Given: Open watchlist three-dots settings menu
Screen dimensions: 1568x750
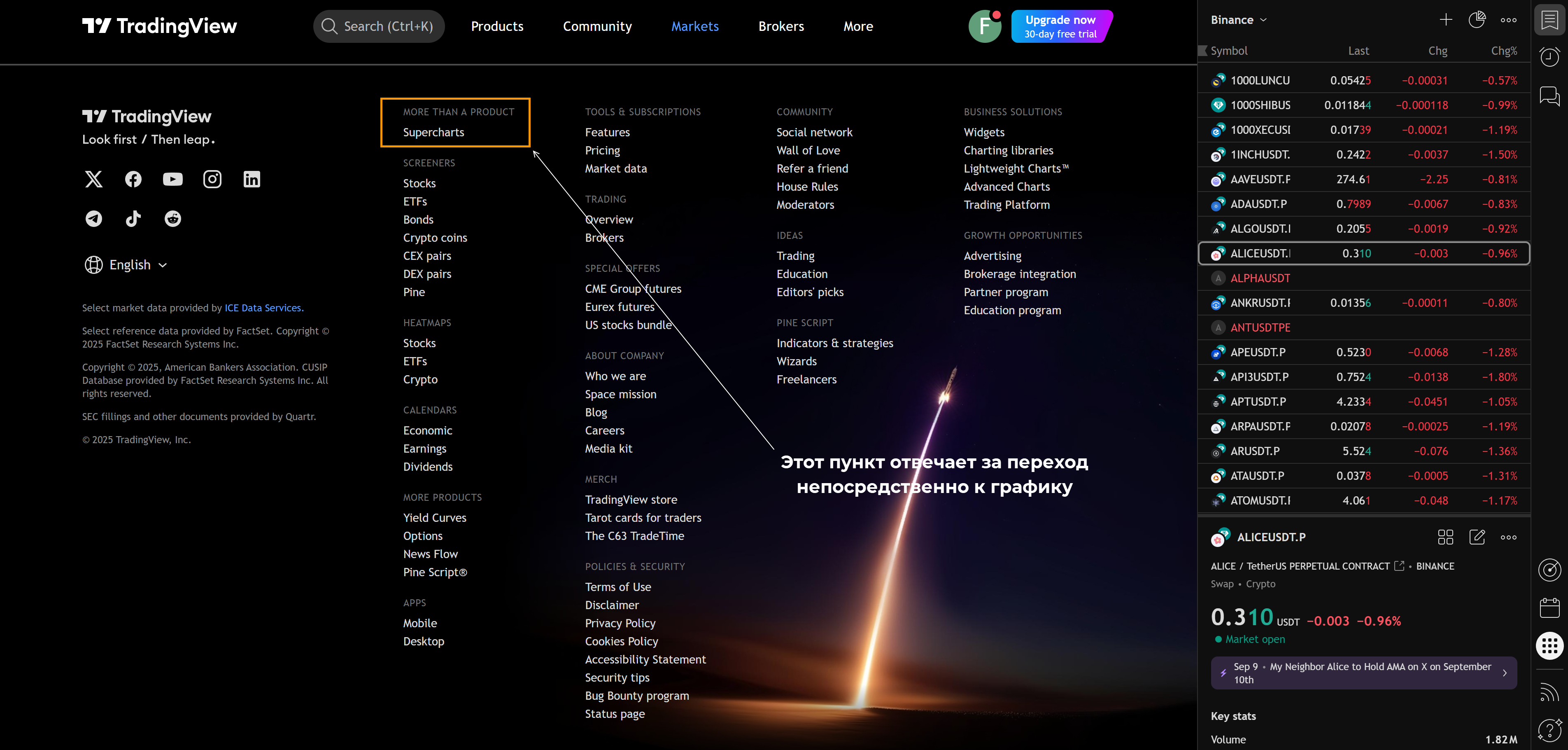Looking at the screenshot, I should click(1508, 20).
